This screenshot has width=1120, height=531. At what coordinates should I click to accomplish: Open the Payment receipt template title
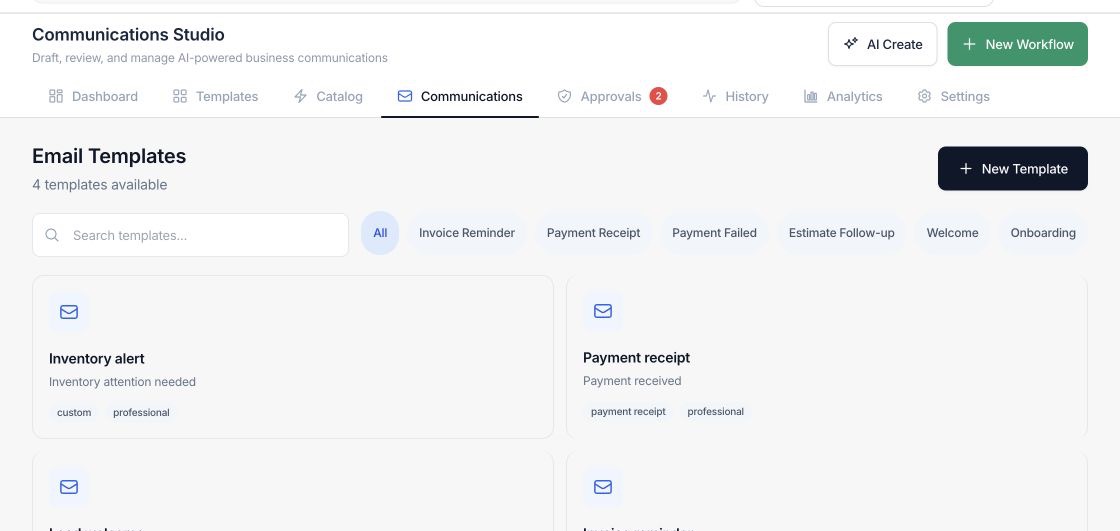pyautogui.click(x=636, y=357)
